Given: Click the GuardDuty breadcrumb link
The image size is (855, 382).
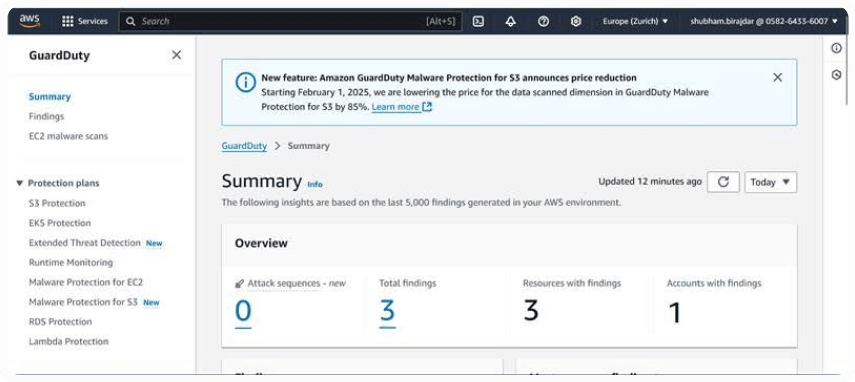Looking at the screenshot, I should pos(244,146).
